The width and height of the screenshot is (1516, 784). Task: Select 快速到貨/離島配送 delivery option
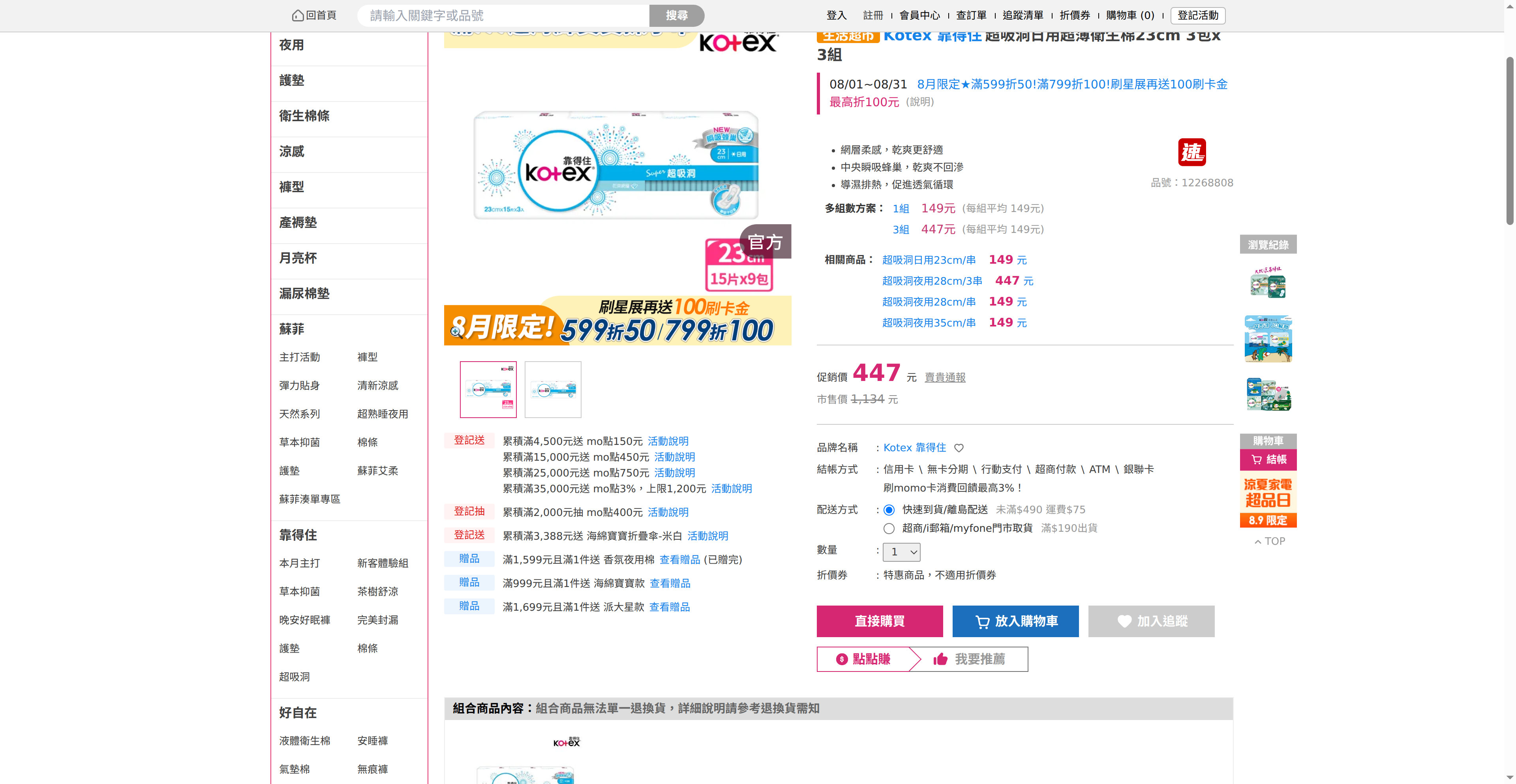pyautogui.click(x=889, y=510)
